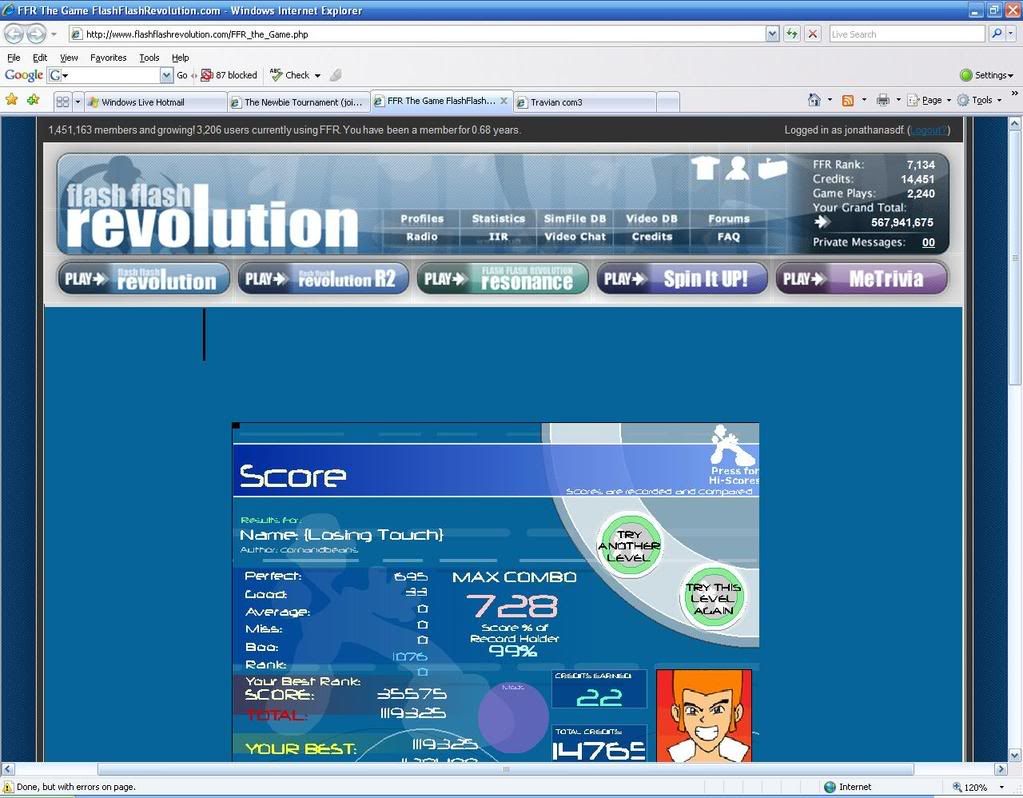Click the mailbox icon in header
The height and width of the screenshot is (798, 1023).
coord(772,168)
